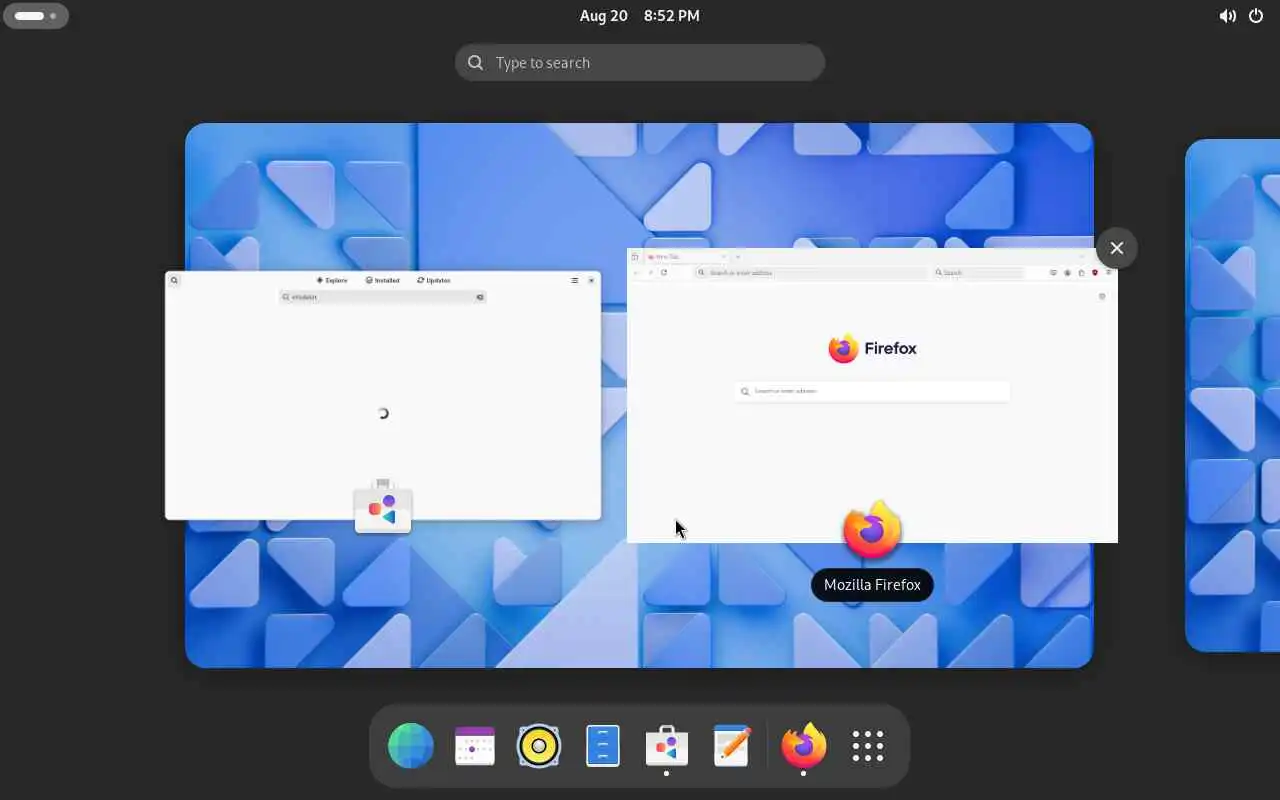Click the workspace indicator pill in top bar
This screenshot has width=1280, height=800.
pos(36,16)
